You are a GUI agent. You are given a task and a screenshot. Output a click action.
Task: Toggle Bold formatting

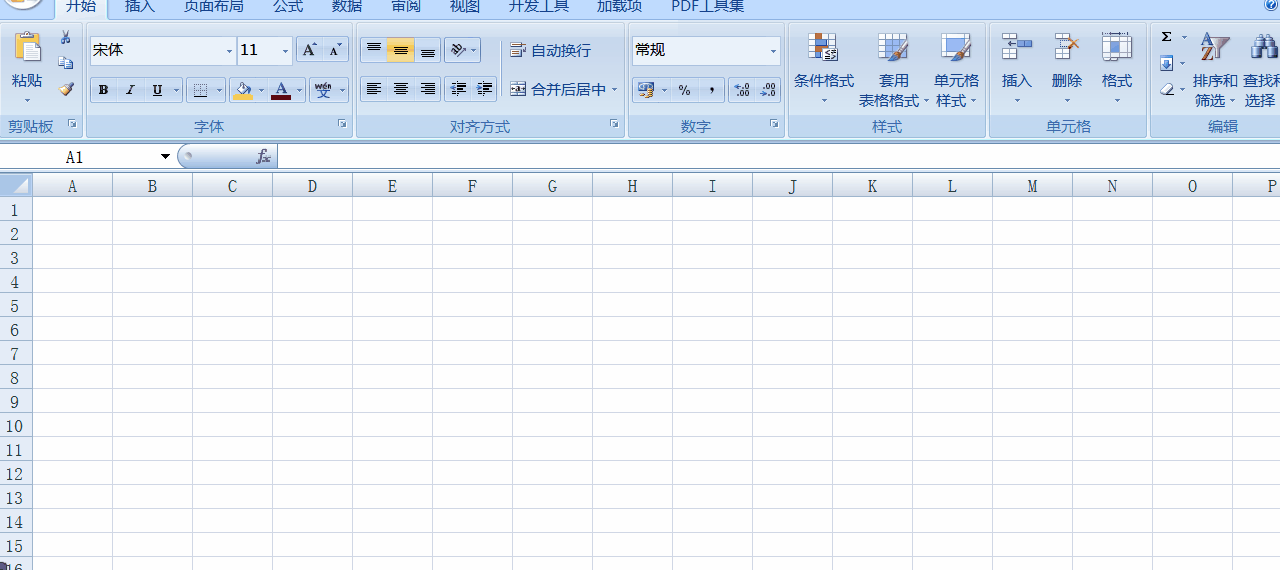click(103, 90)
